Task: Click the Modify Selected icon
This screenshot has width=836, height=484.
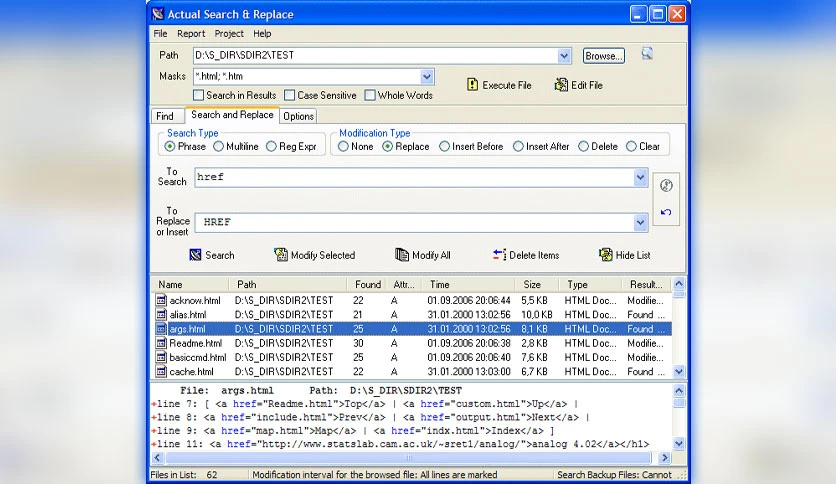Action: pyautogui.click(x=281, y=255)
